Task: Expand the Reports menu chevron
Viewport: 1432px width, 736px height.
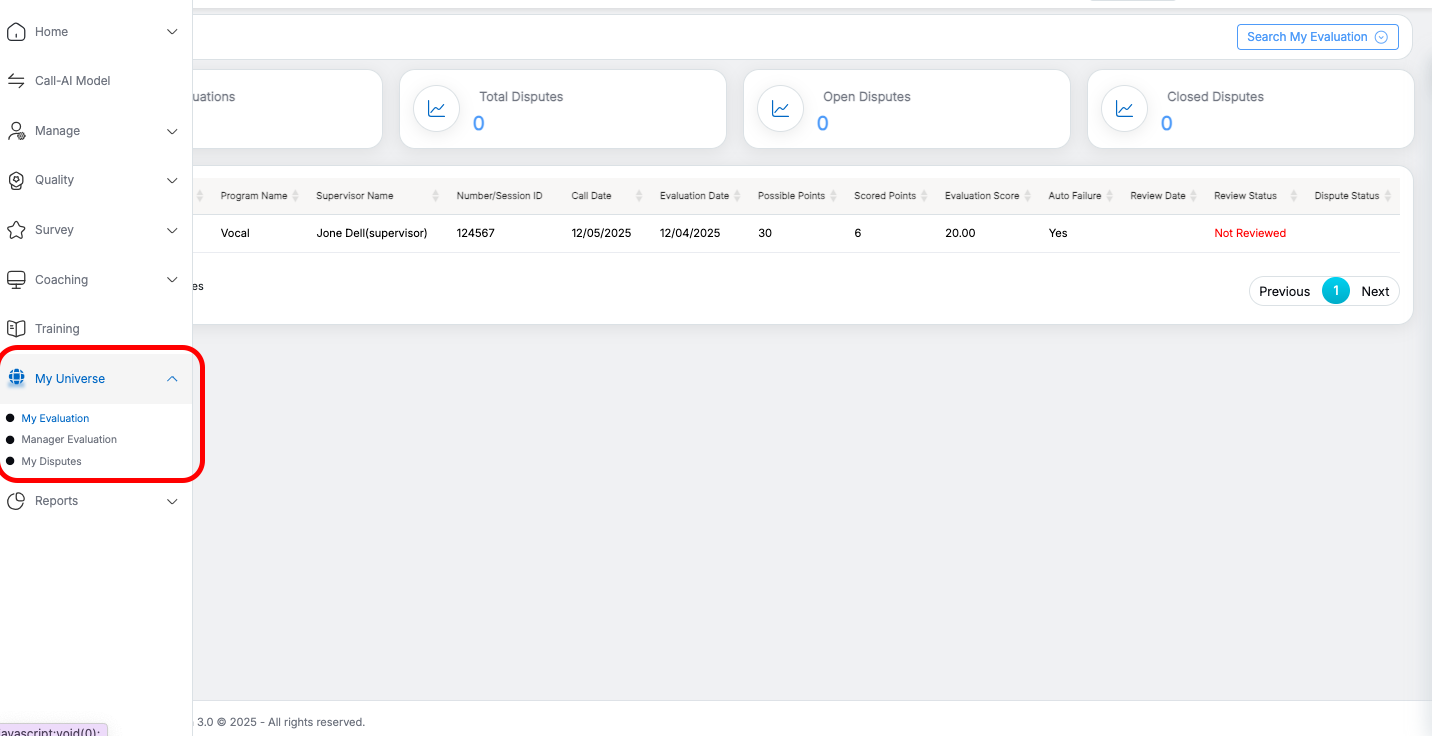Action: (172, 502)
